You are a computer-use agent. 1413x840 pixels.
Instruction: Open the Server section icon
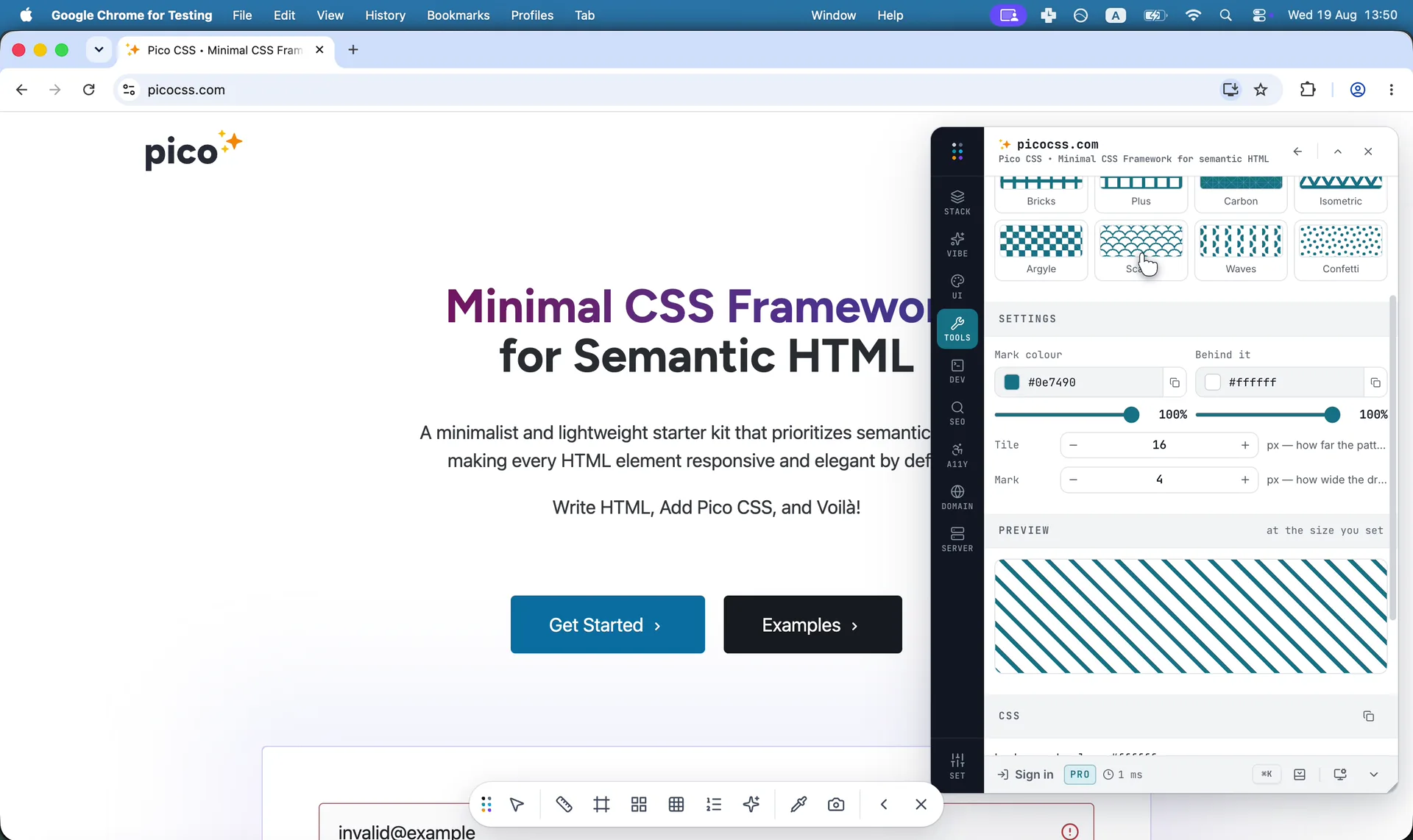[957, 539]
